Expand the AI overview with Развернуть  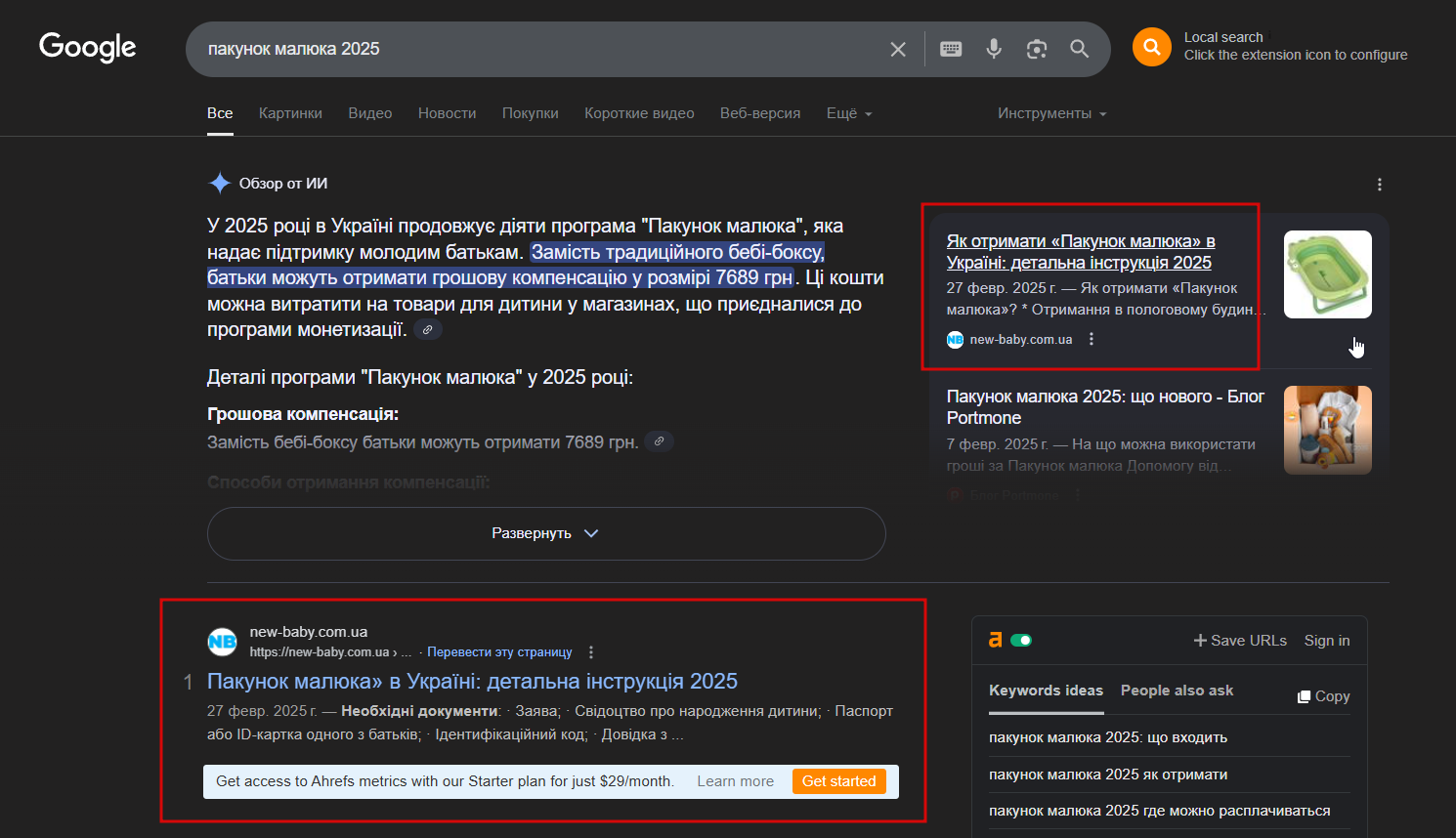click(546, 533)
